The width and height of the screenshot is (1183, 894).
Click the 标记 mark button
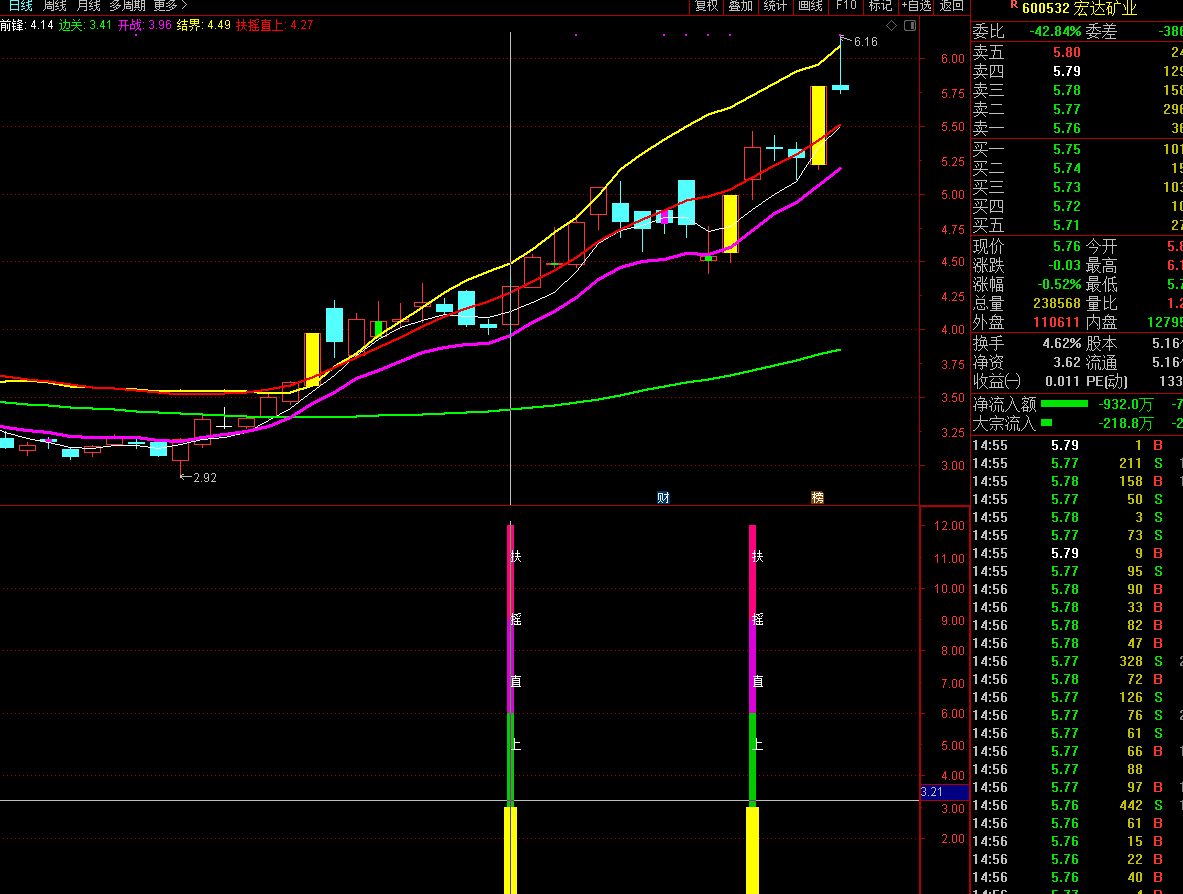pos(880,6)
